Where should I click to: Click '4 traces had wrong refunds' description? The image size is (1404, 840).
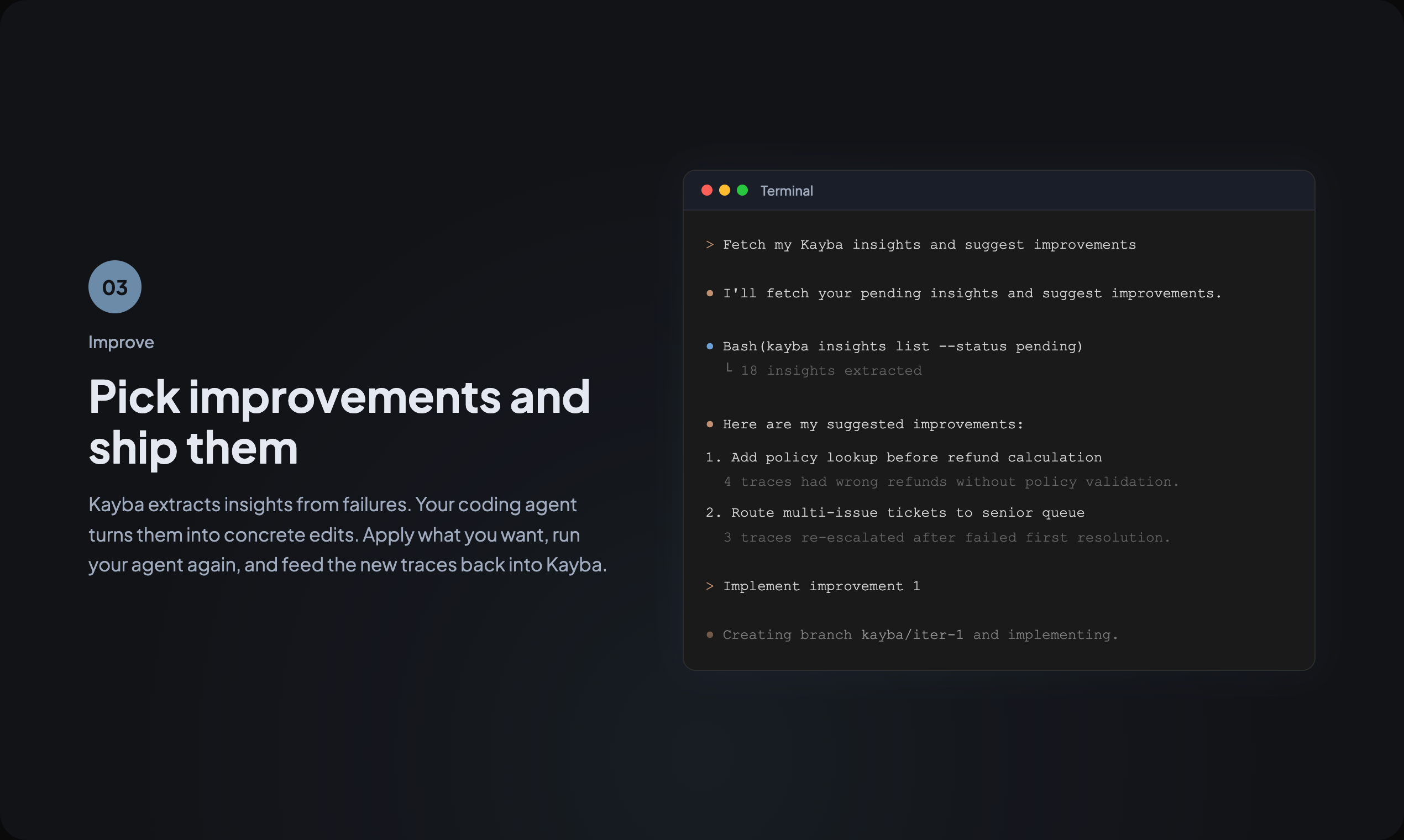[x=951, y=482]
